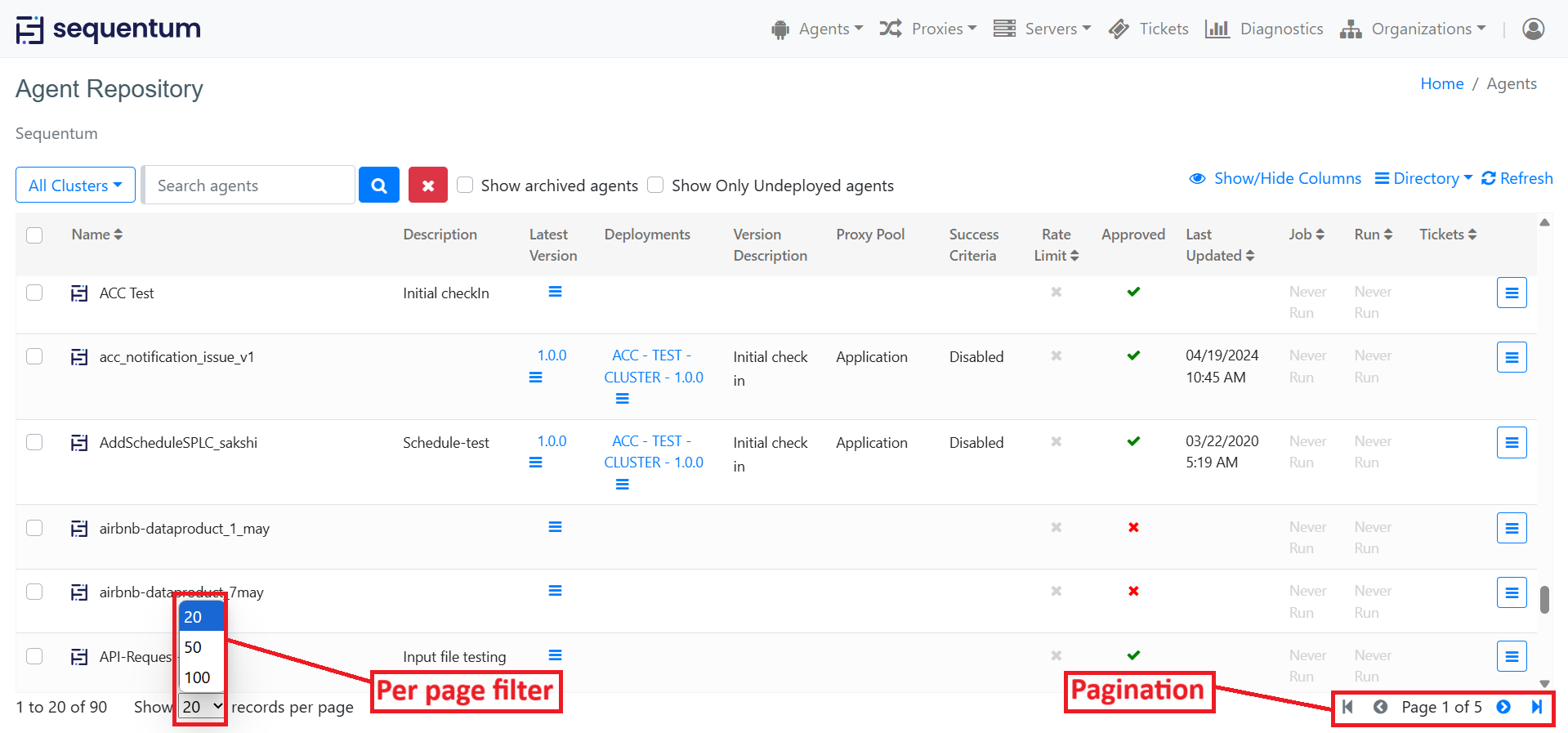Open action menu for airbnb-dataproduct_1_may row
1568x733 pixels.
pos(1511,528)
